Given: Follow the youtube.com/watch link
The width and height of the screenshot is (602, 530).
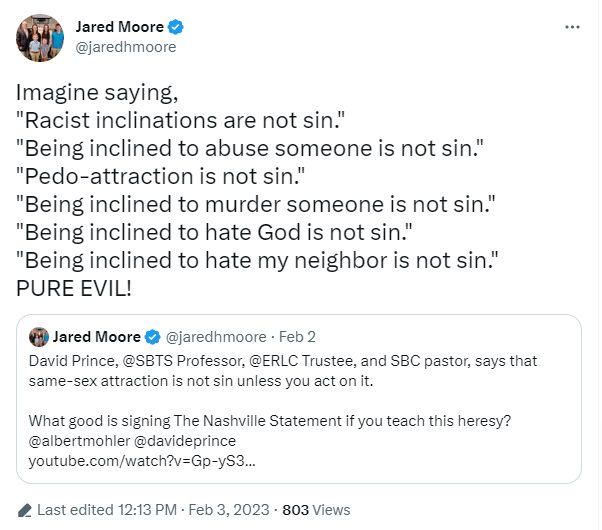Looking at the screenshot, I should [142, 461].
